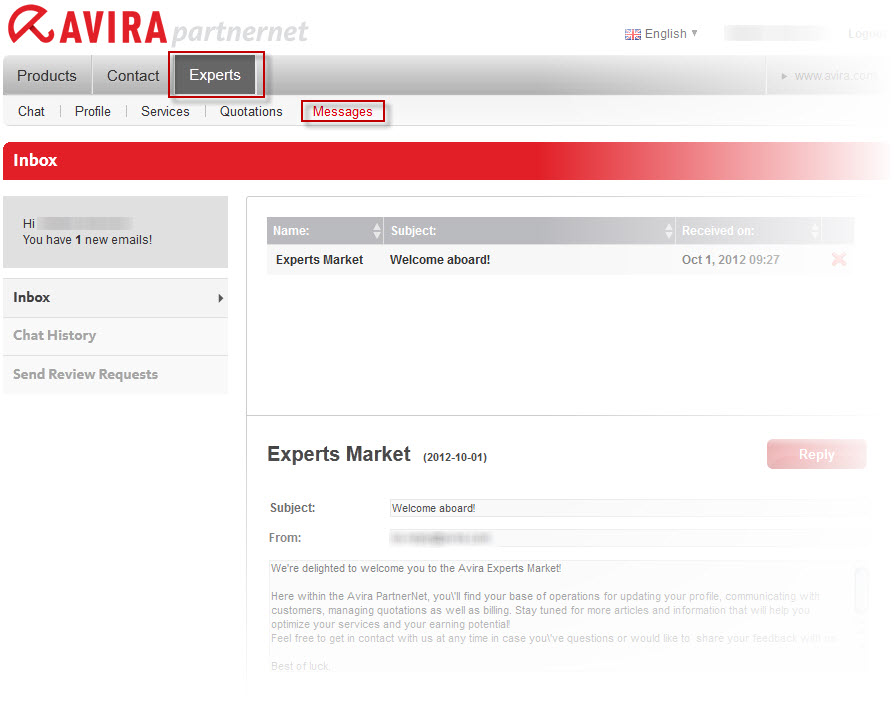Select the Experts tab

click(x=215, y=75)
